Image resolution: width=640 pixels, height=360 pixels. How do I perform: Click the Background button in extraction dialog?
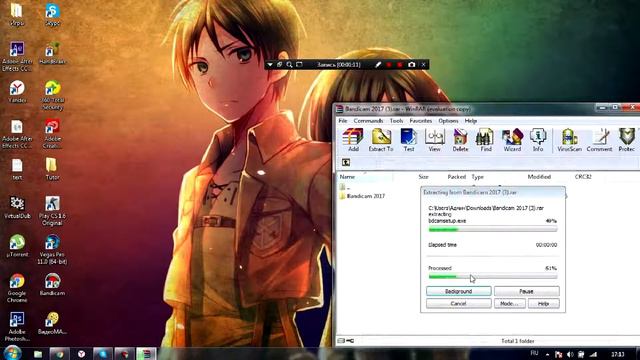458,291
